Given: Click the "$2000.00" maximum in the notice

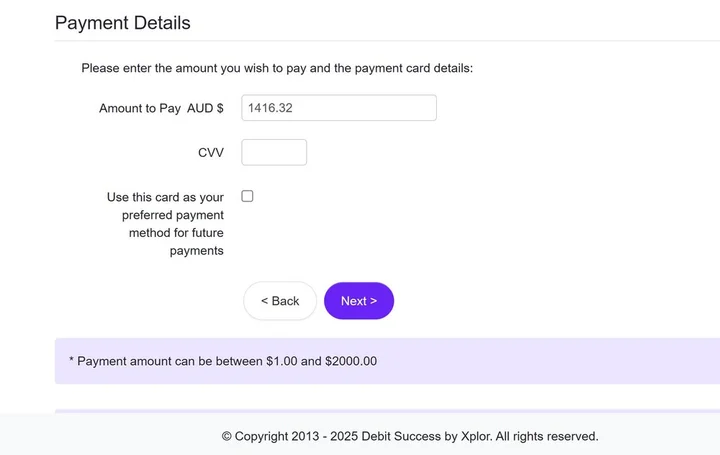Looking at the screenshot, I should coord(351,361).
